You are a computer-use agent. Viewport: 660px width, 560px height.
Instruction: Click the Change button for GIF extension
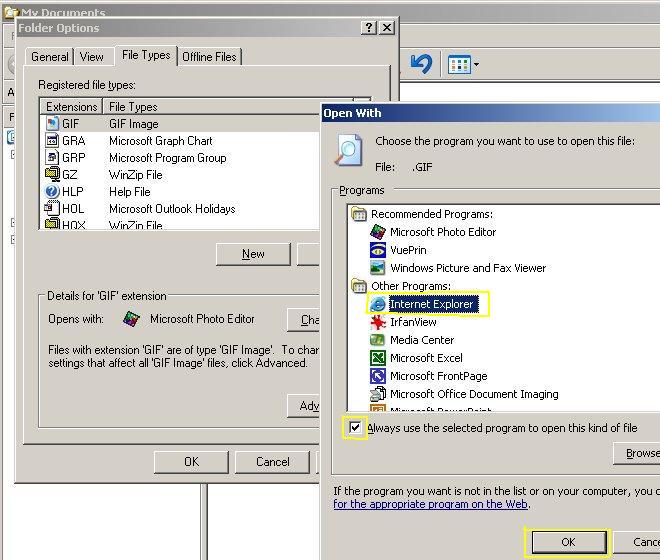point(304,320)
